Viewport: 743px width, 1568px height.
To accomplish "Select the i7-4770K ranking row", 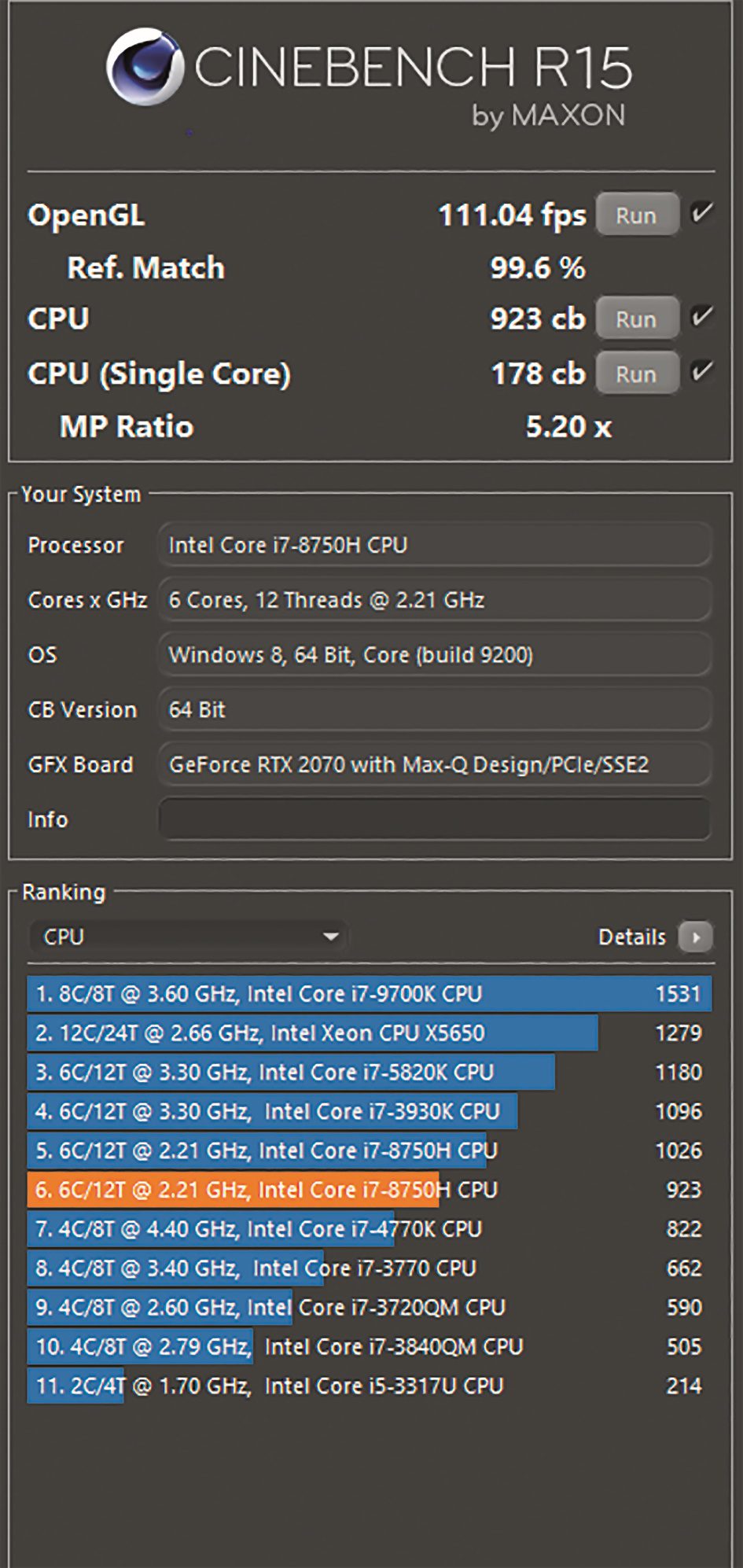I will click(x=370, y=1229).
